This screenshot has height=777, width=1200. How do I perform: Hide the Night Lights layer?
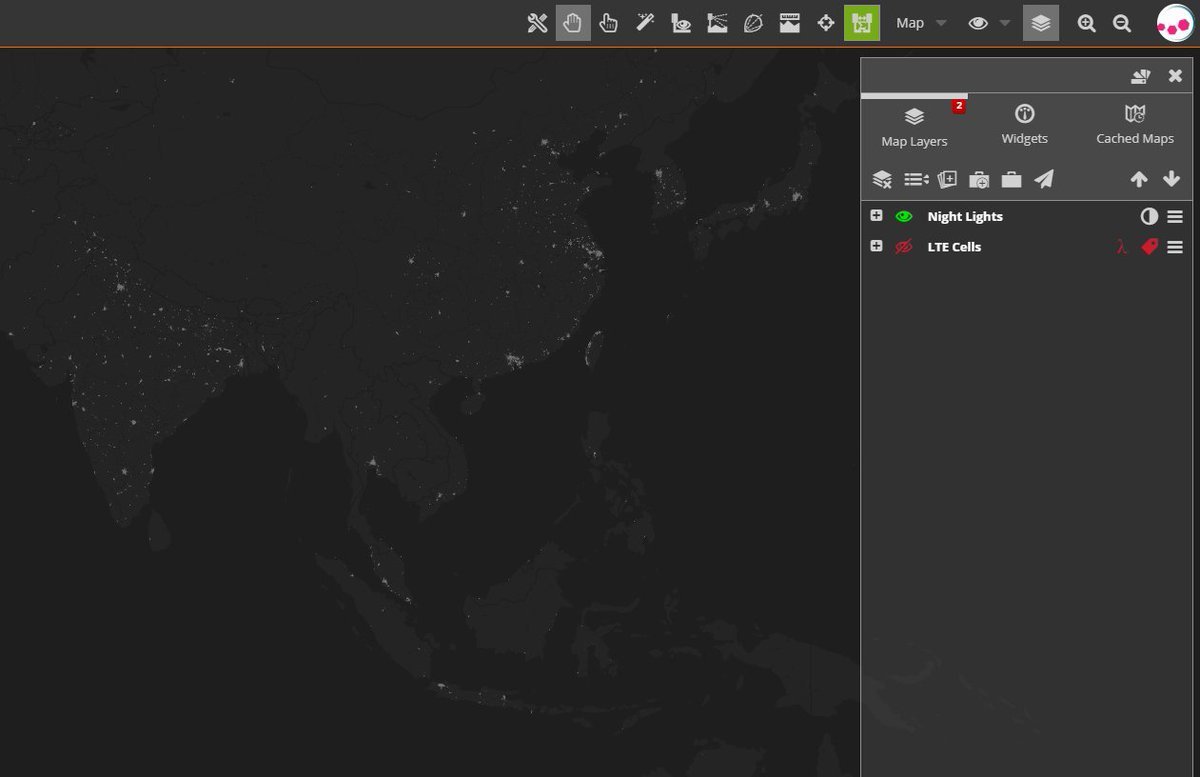pos(904,216)
